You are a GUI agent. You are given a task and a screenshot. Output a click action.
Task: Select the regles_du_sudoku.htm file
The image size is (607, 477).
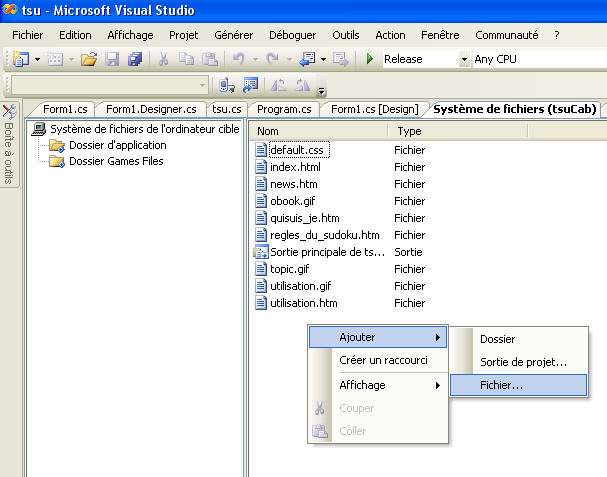point(325,235)
